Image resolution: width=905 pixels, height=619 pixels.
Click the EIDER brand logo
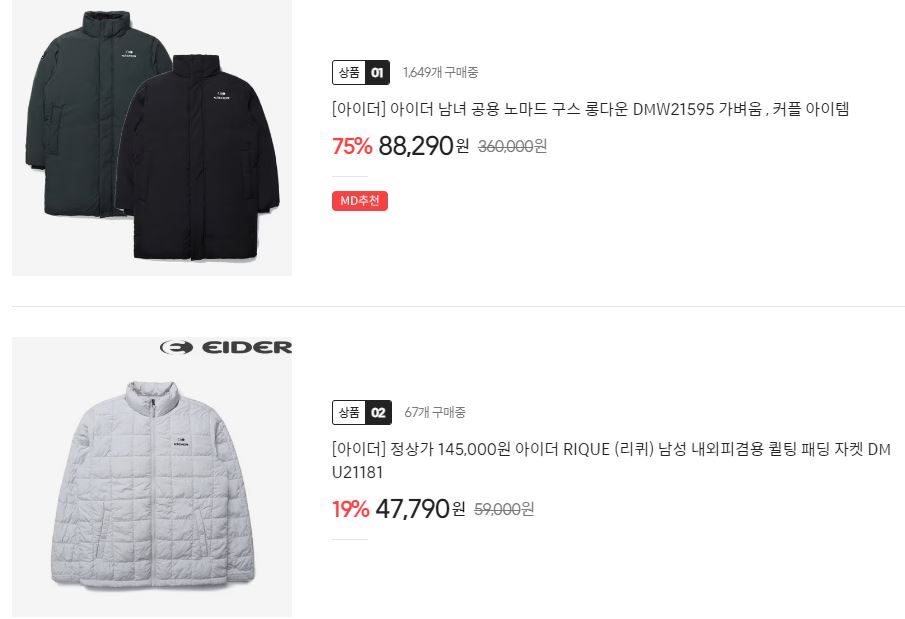point(226,348)
